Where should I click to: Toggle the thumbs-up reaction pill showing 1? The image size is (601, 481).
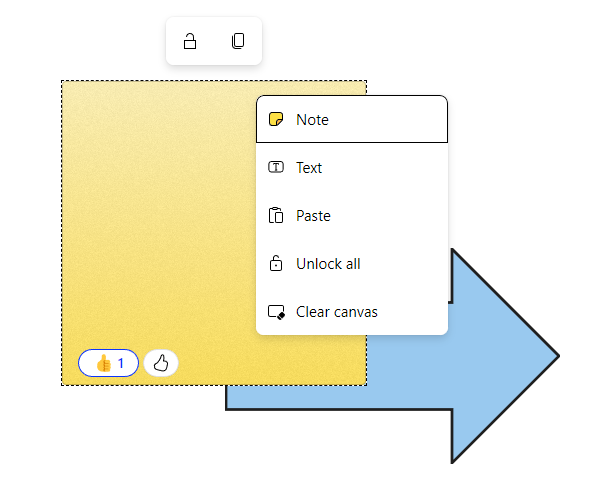tap(108, 363)
